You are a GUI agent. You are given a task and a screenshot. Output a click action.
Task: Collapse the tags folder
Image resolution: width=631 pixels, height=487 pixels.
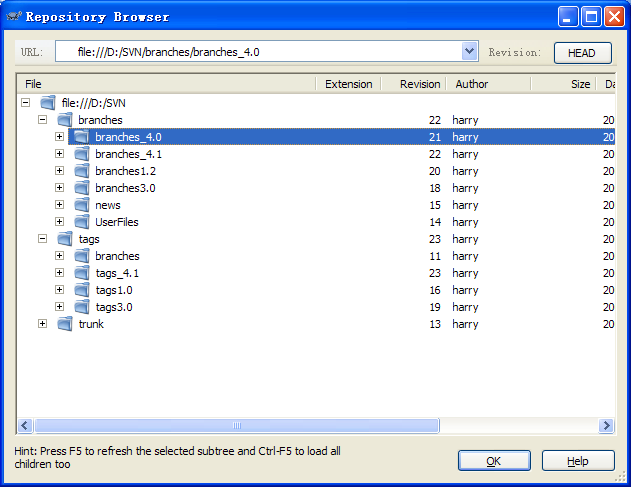(x=42, y=239)
